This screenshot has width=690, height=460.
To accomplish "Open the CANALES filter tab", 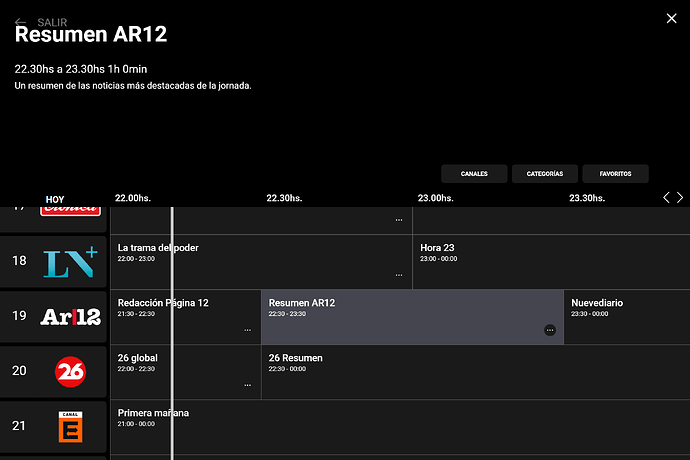I will (x=474, y=173).
